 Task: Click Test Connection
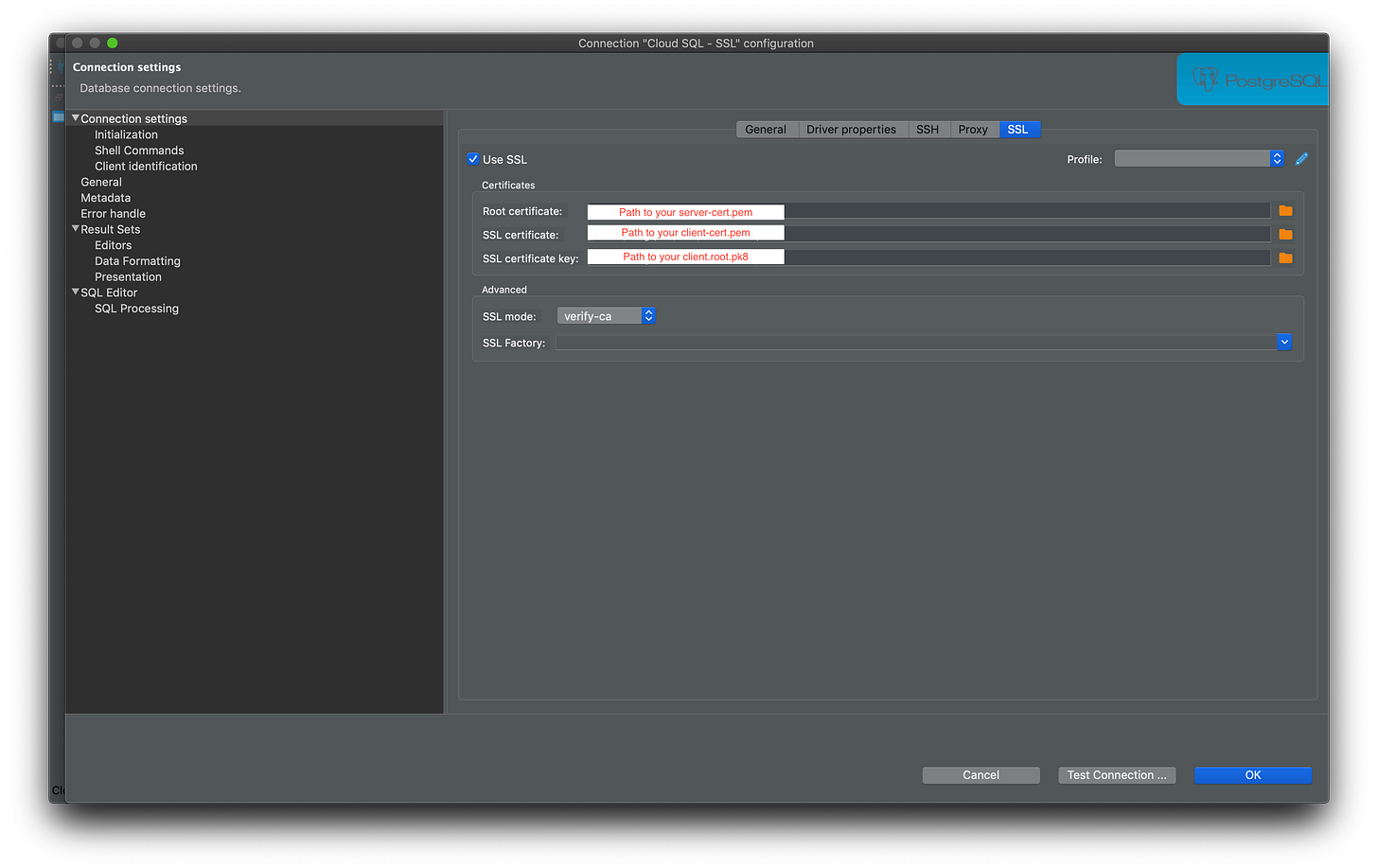pos(1117,774)
